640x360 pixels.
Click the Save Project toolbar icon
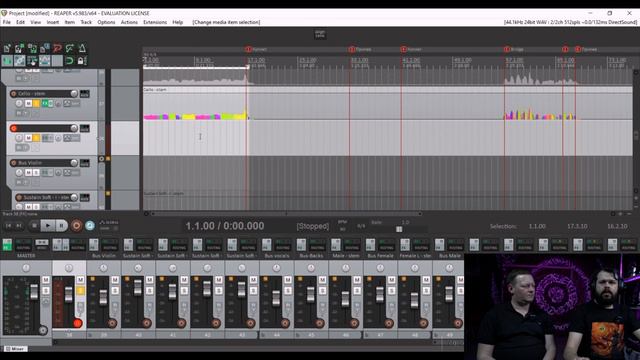coord(32,49)
